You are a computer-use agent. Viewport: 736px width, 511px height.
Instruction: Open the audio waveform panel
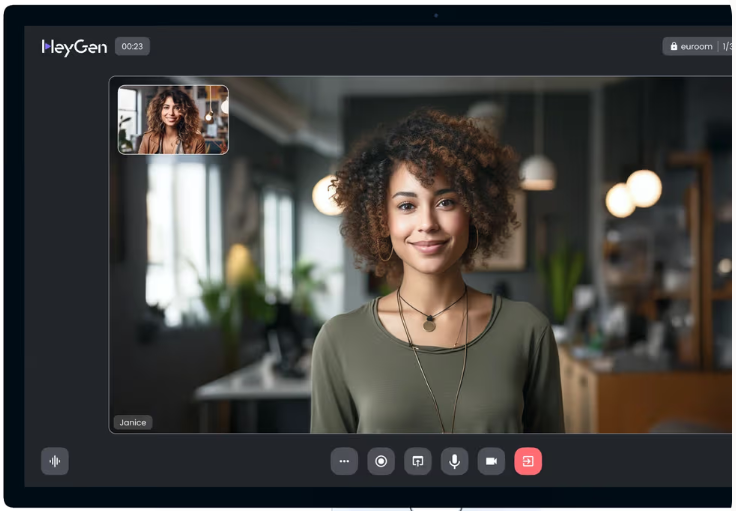[55, 461]
